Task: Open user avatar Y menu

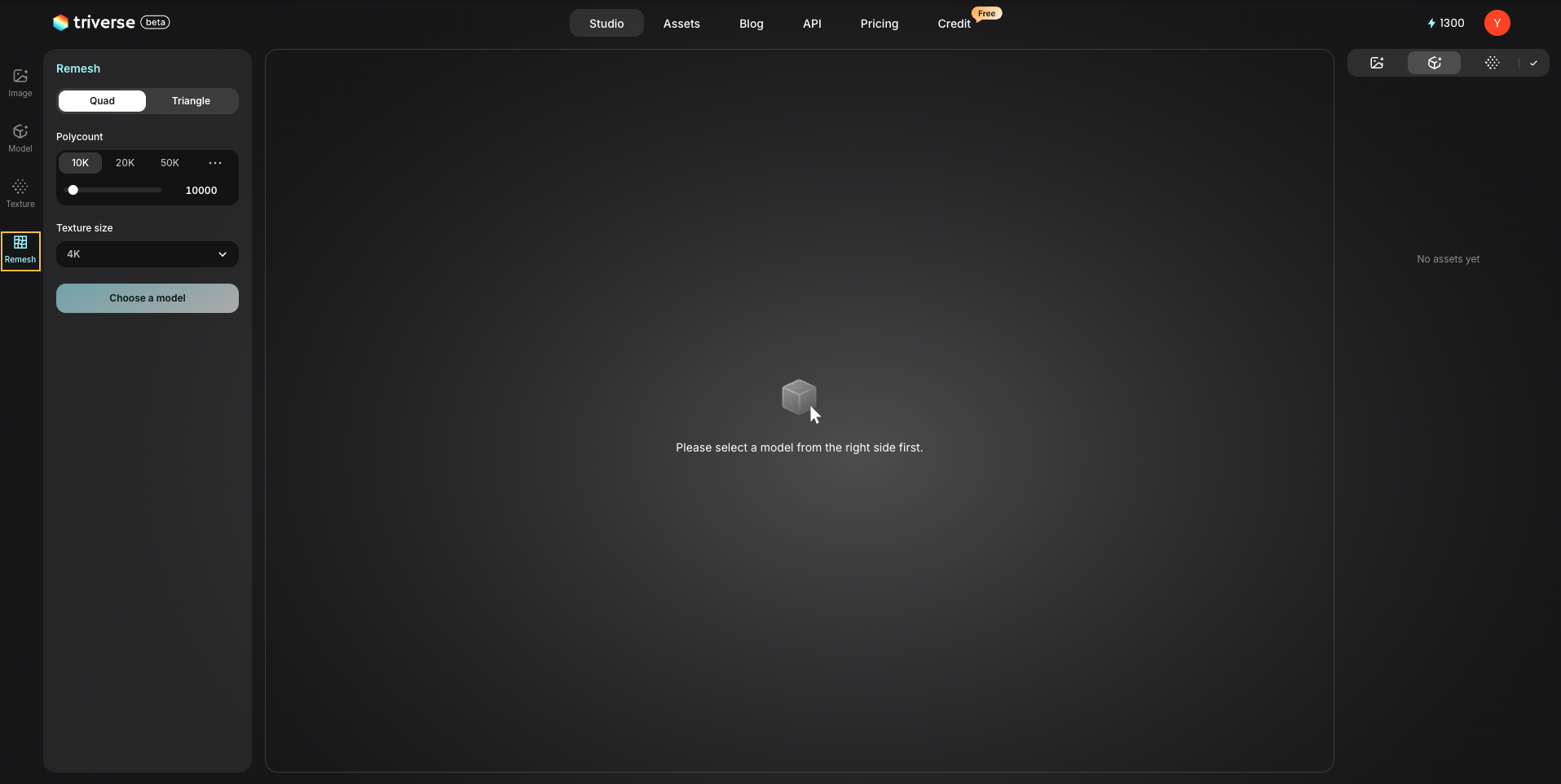Action: (1497, 23)
